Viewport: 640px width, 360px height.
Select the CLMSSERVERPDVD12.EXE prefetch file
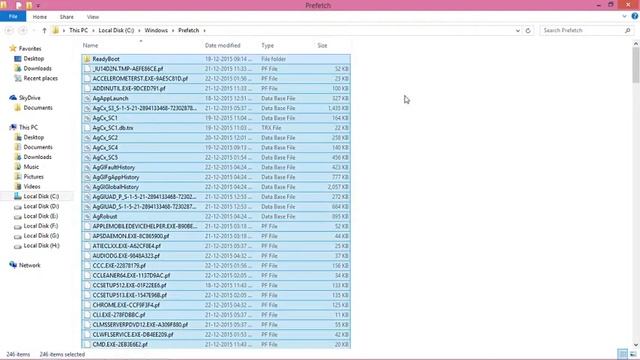click(x=216, y=325)
